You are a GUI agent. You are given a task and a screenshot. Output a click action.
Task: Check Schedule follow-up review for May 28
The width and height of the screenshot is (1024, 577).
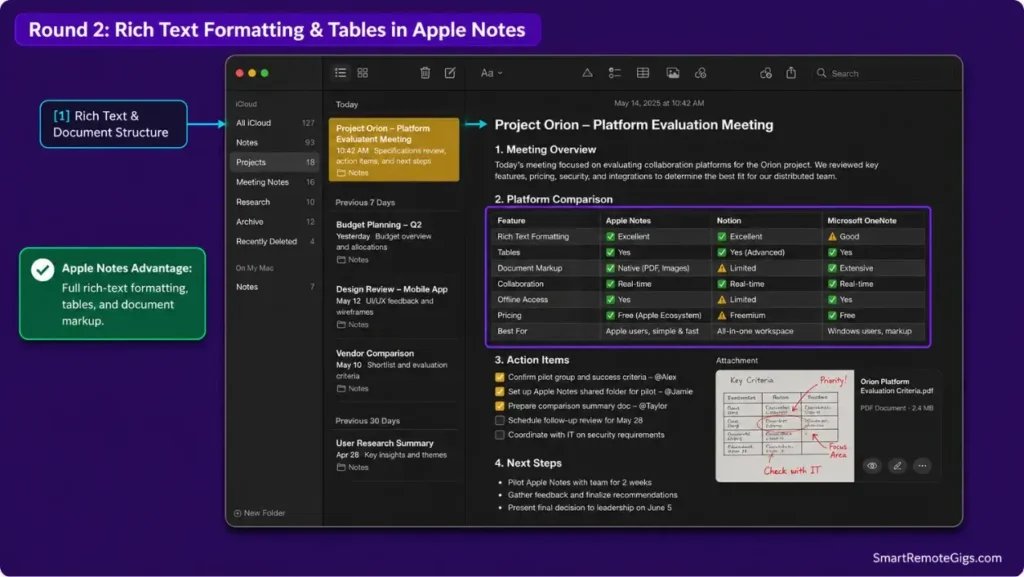(500, 420)
